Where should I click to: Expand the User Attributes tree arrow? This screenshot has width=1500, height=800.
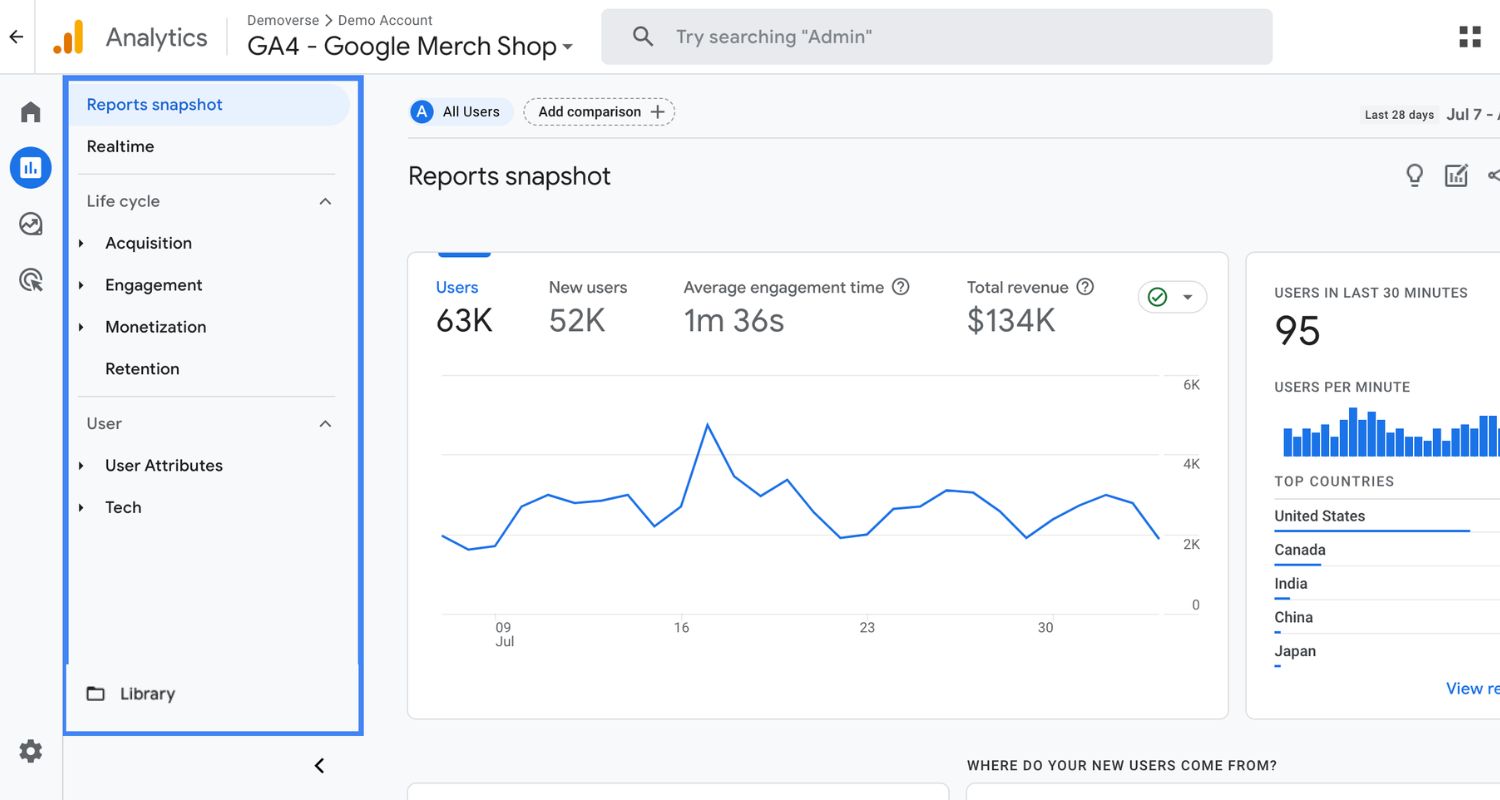click(81, 466)
